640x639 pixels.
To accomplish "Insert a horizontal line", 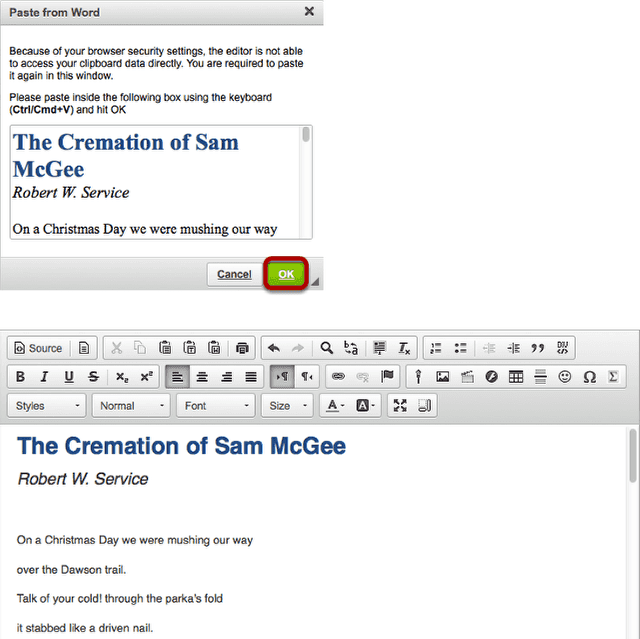I will 540,377.
